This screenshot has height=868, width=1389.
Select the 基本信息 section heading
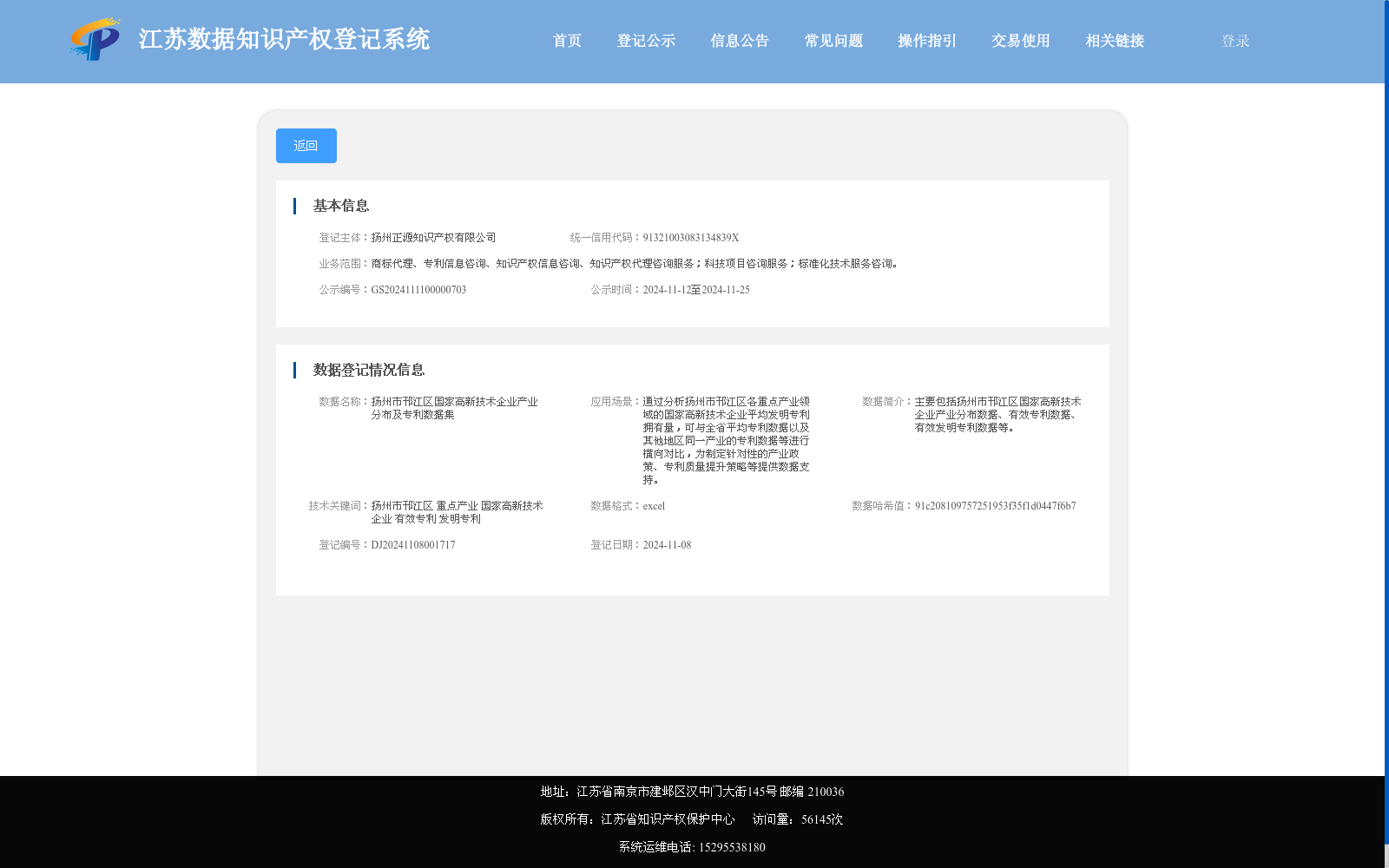click(x=341, y=206)
